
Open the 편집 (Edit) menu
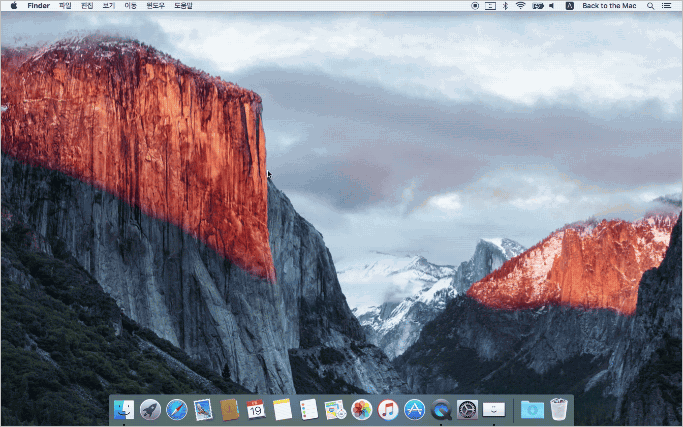(x=87, y=6)
